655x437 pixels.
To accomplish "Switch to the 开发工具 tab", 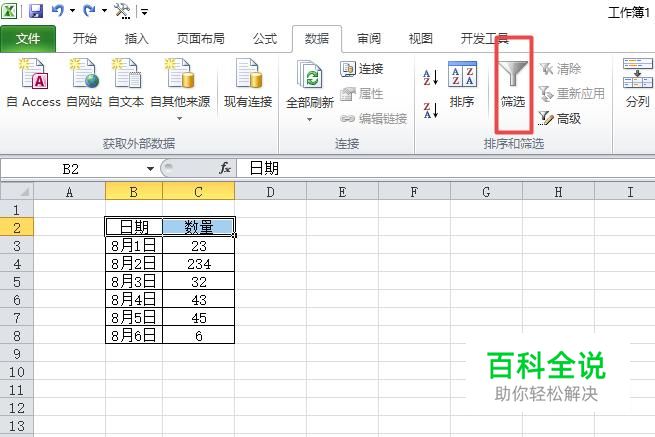I will click(484, 39).
